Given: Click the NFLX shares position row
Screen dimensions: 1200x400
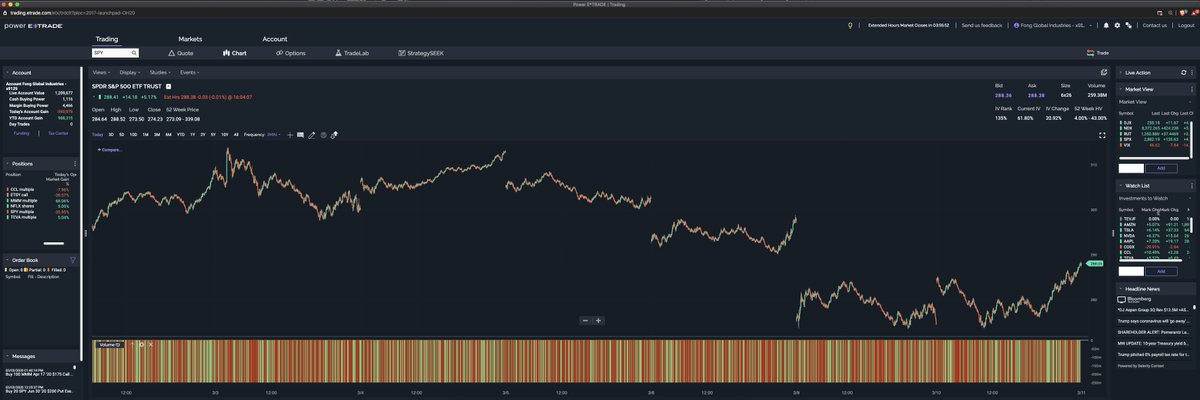Looking at the screenshot, I should click(42, 206).
